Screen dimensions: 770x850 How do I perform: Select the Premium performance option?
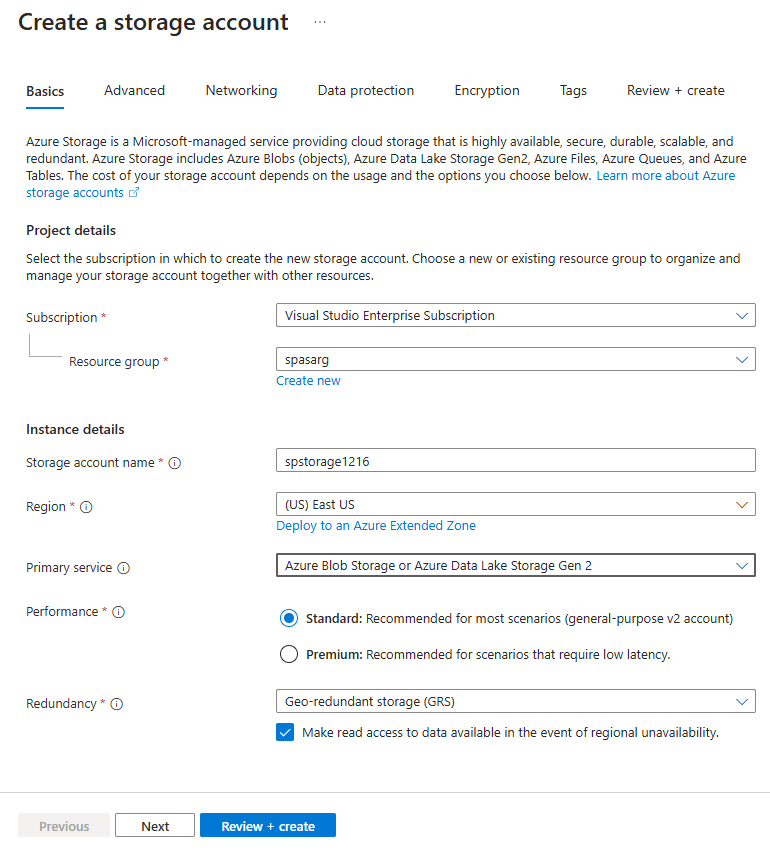(289, 653)
